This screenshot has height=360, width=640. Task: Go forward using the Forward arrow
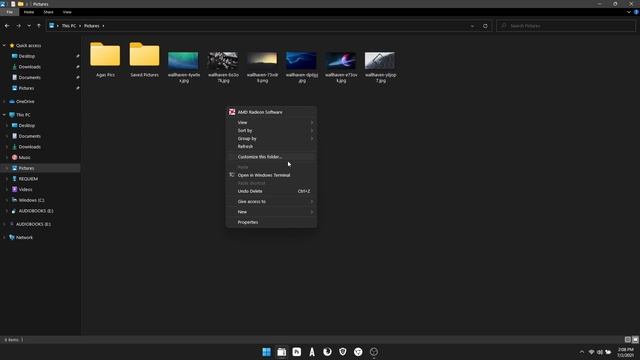(18, 26)
